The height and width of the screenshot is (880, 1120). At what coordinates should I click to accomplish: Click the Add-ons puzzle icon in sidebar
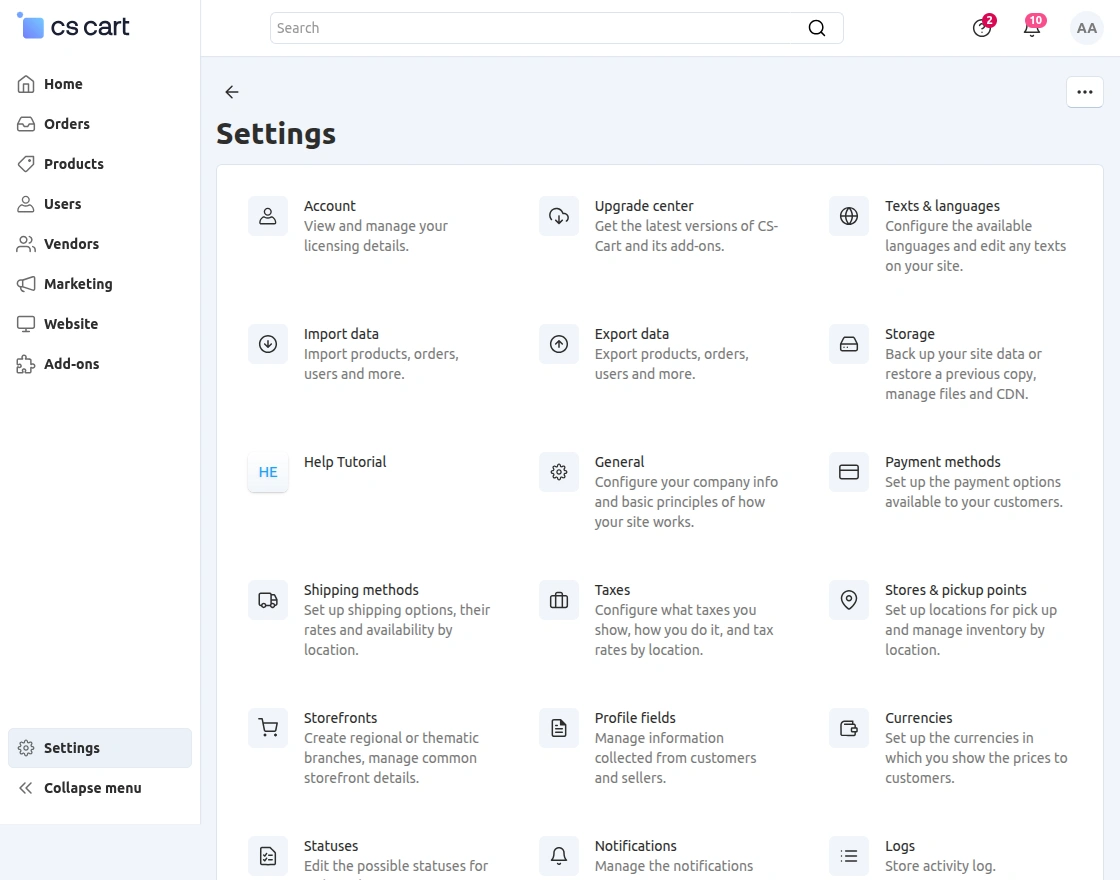(x=26, y=364)
